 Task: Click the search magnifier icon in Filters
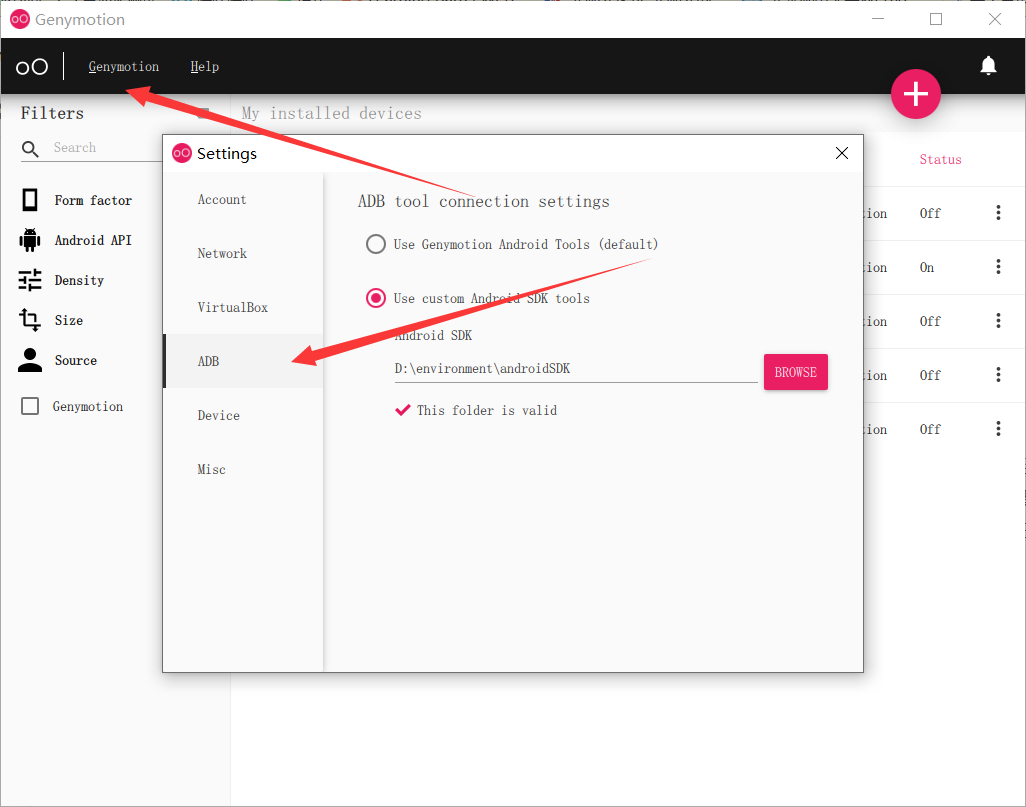(30, 149)
